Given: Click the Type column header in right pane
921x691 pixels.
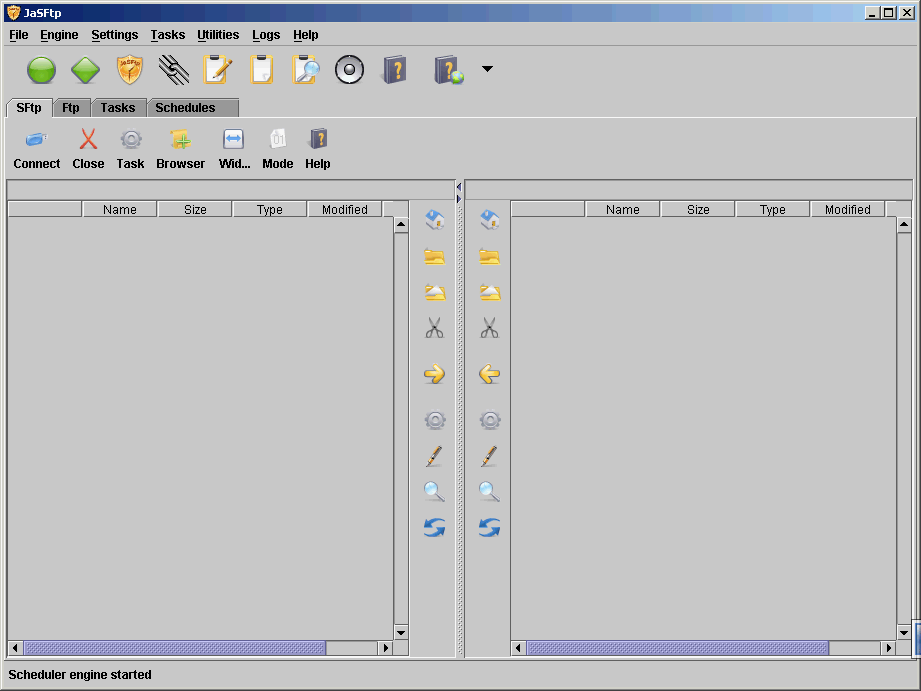Looking at the screenshot, I should 772,210.
